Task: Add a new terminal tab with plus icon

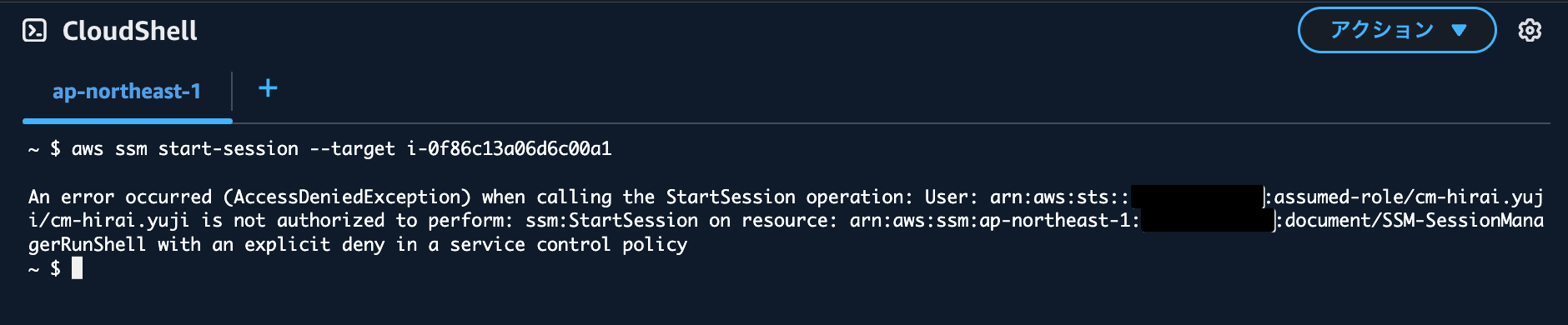Action: coord(268,88)
